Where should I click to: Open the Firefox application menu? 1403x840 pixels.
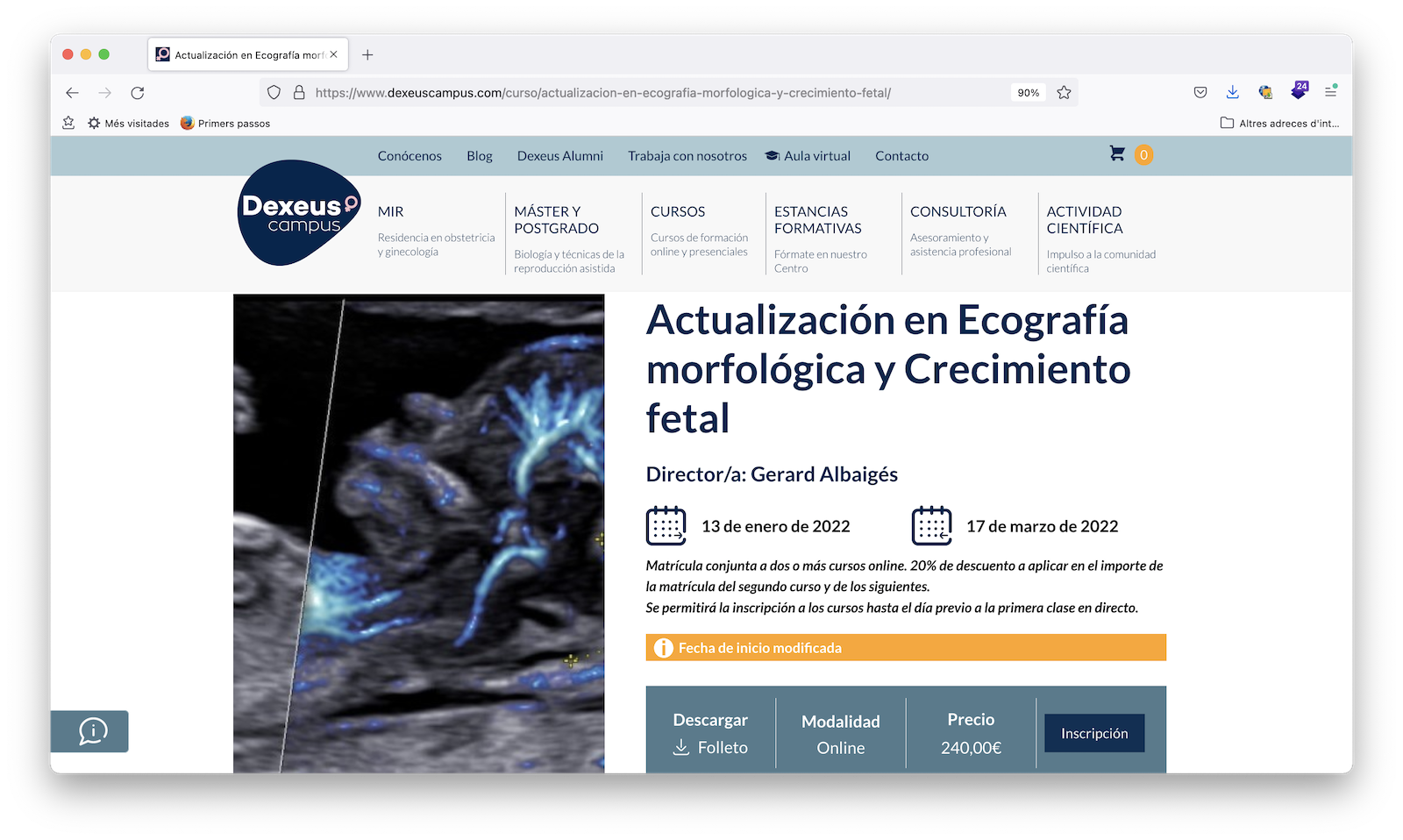pos(1330,92)
